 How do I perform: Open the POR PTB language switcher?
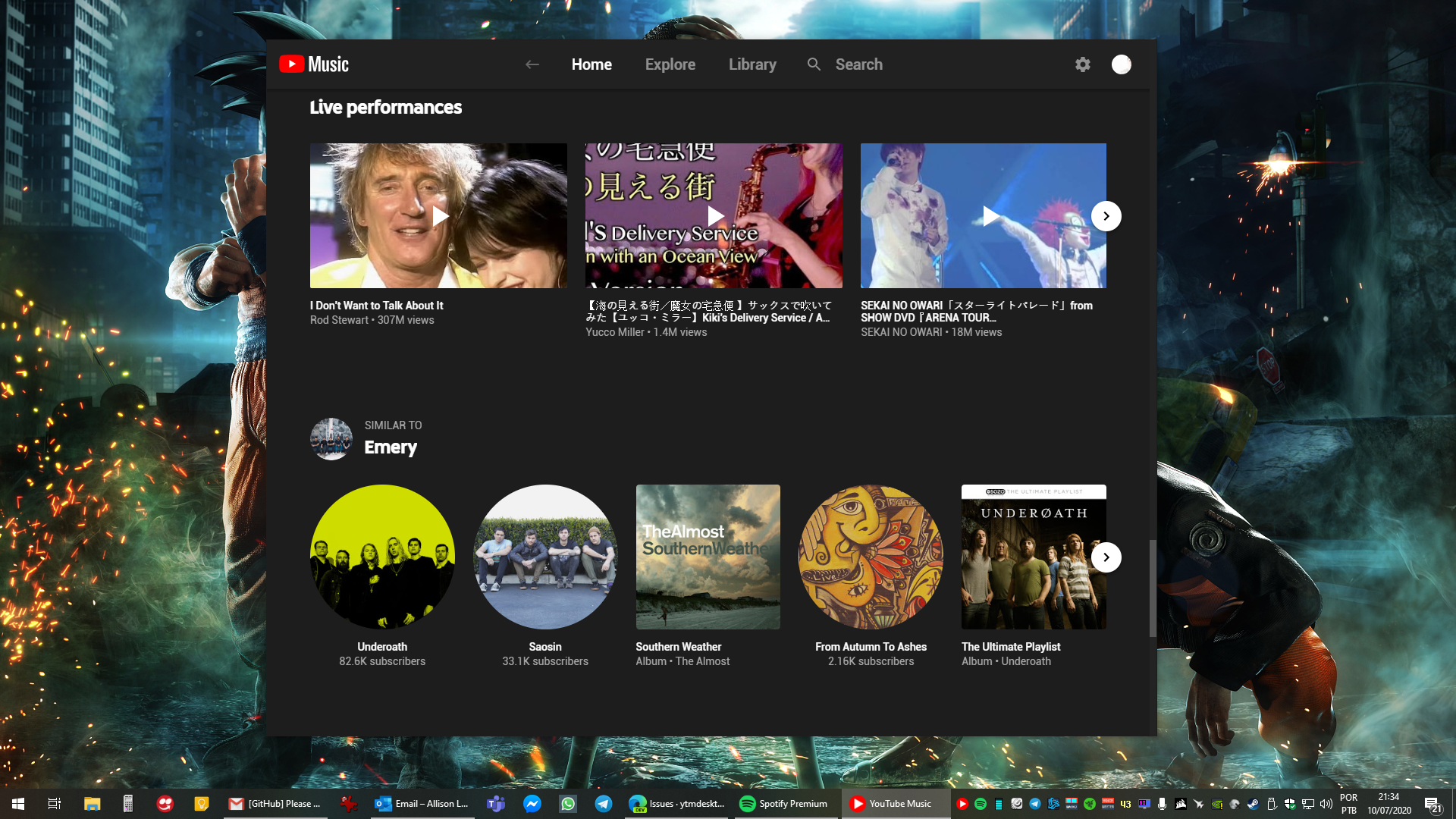[x=1349, y=804]
